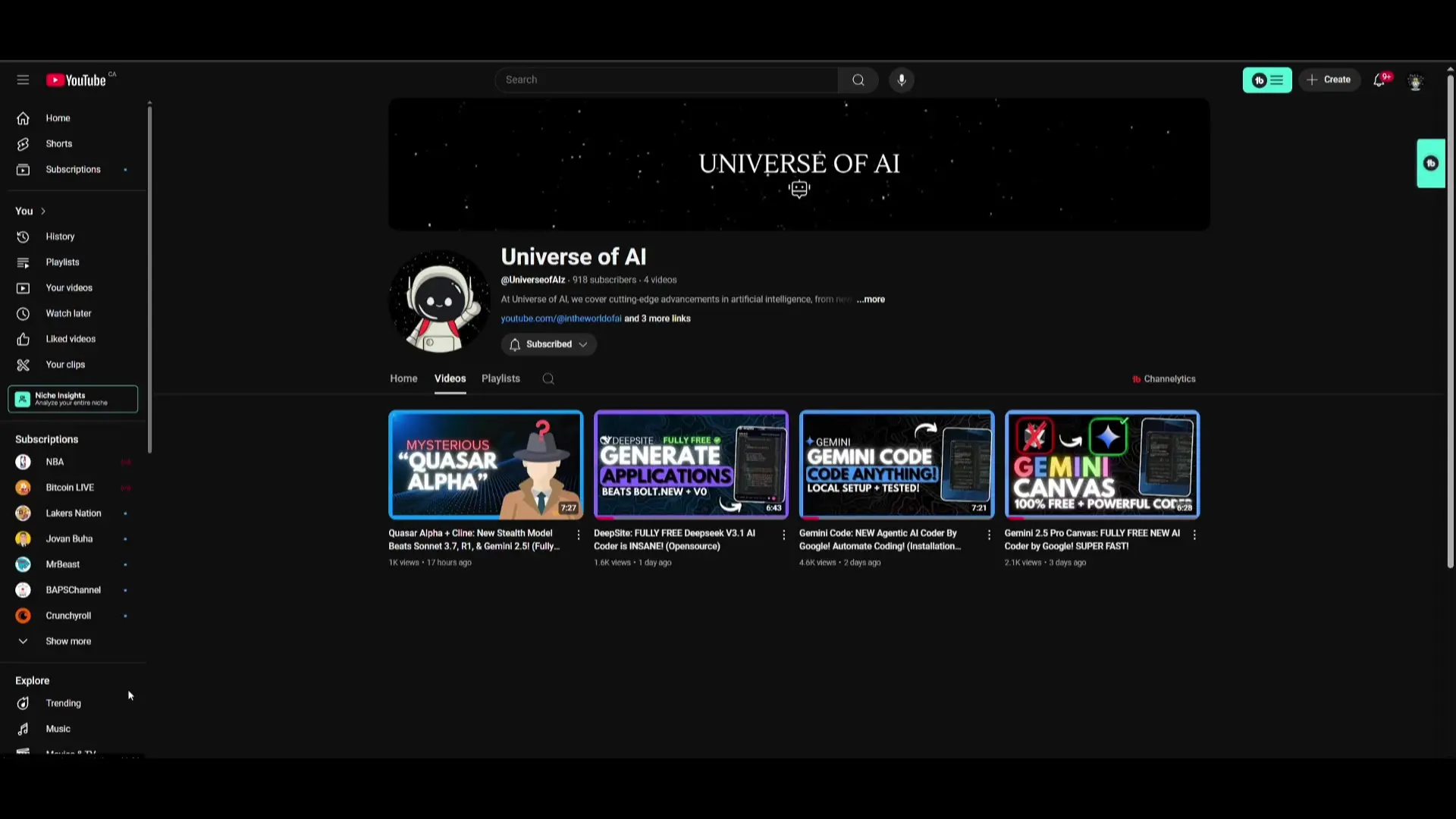Screen dimensions: 1456x819
Task: Open the account avatar menu
Action: pyautogui.click(x=1415, y=81)
